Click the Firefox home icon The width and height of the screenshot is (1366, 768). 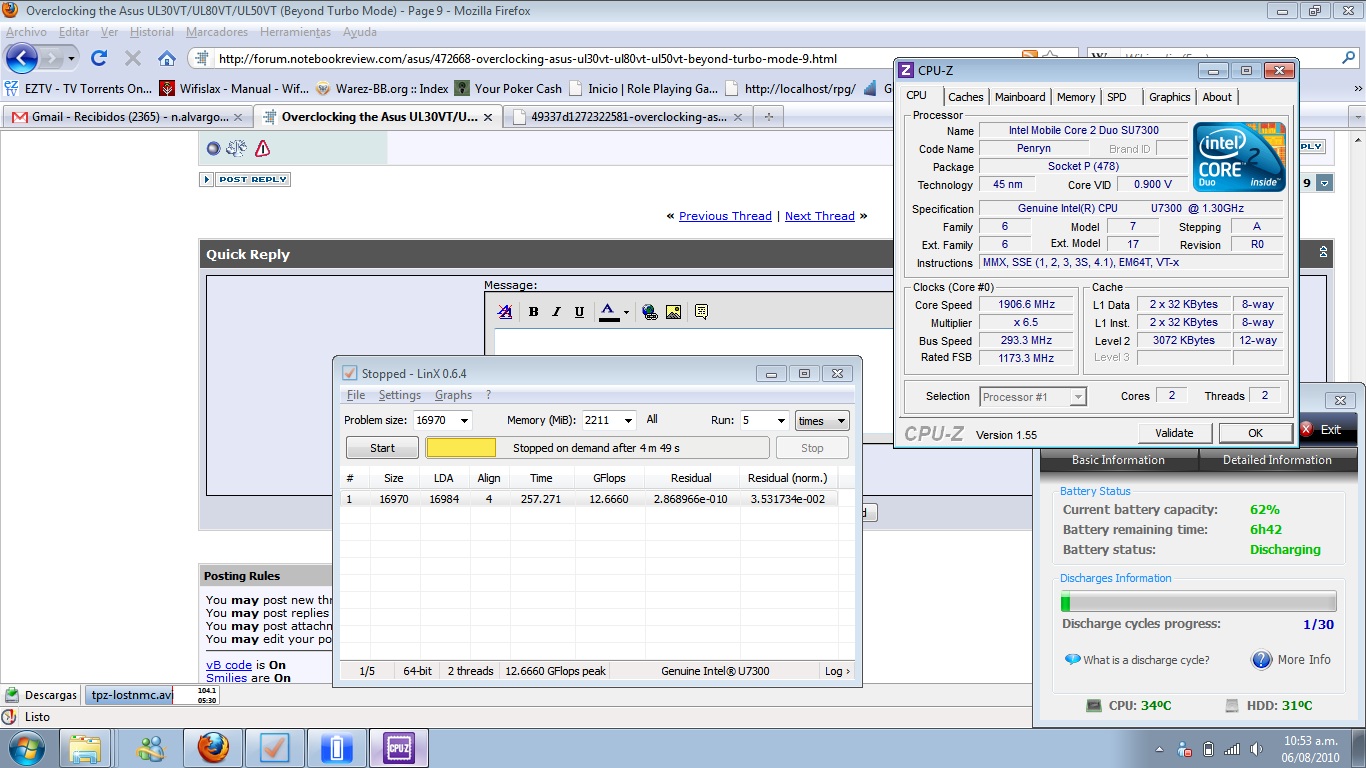click(x=167, y=58)
